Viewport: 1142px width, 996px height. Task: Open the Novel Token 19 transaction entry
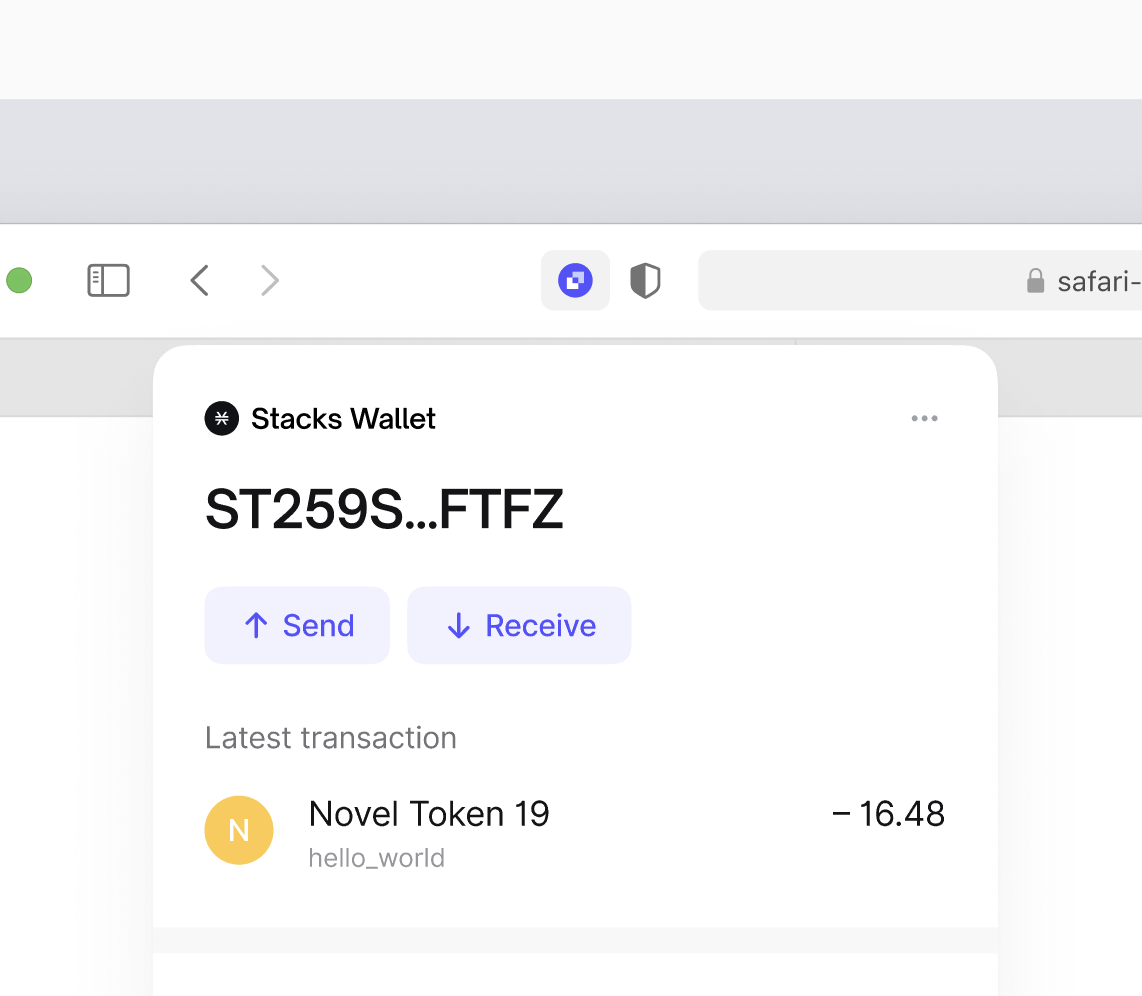[x=429, y=813]
